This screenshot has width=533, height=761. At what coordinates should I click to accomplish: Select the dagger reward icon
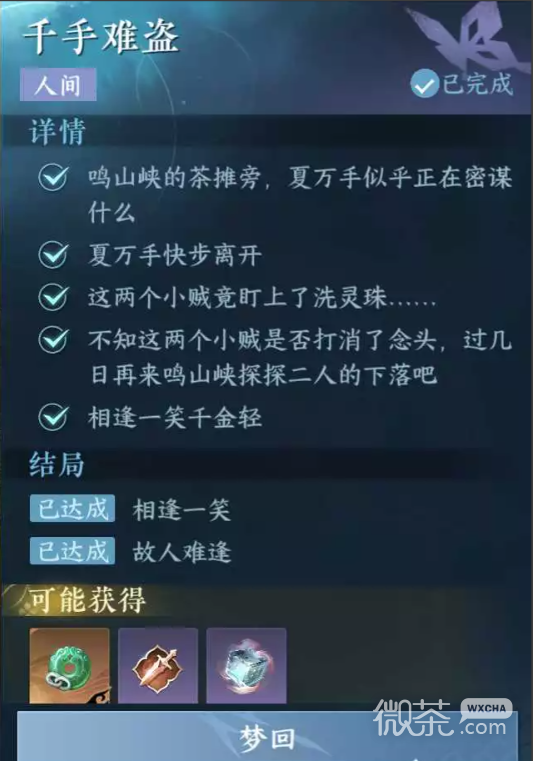click(x=158, y=665)
